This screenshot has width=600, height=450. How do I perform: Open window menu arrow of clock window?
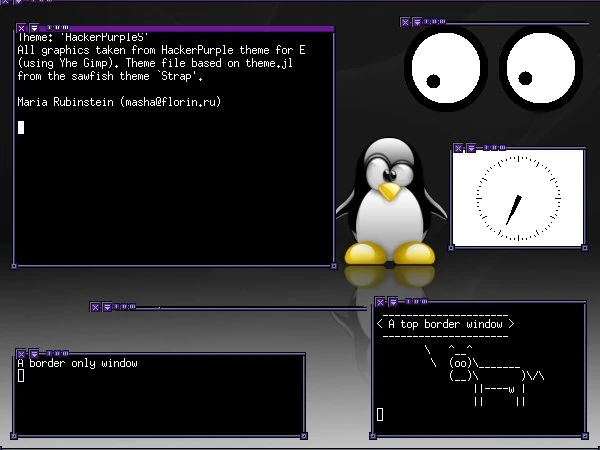tap(471, 148)
